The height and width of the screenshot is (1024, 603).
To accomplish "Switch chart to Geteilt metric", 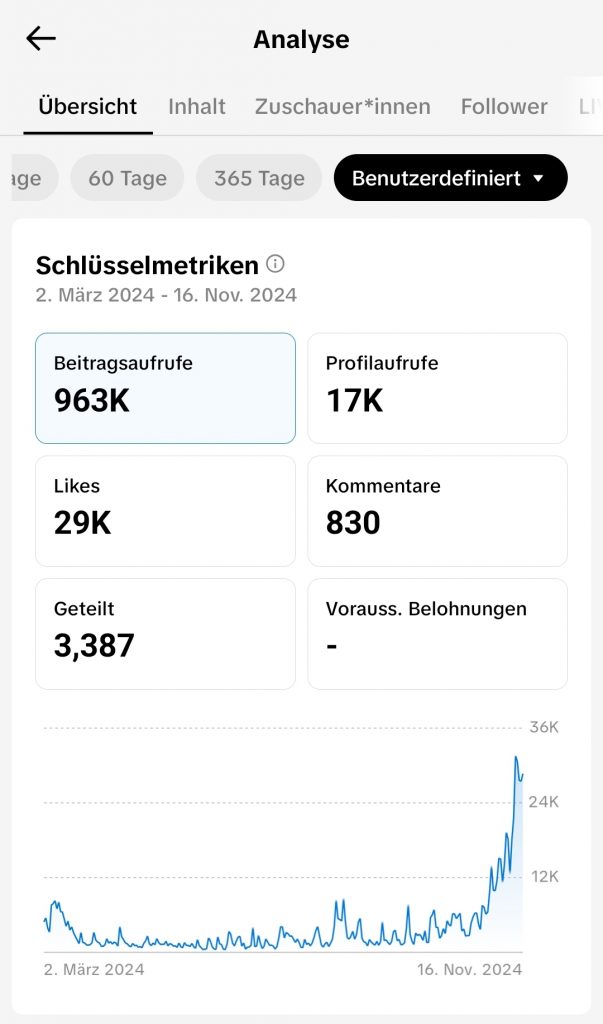I will point(165,634).
